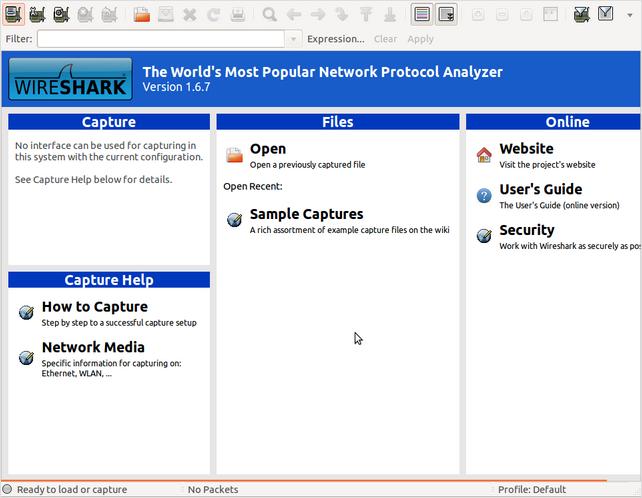This screenshot has width=642, height=498.
Task: Open display filters funnel icon
Action: coord(606,14)
